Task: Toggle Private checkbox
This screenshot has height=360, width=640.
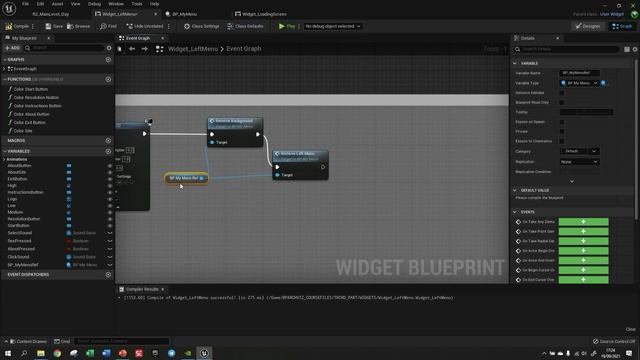Action: [x=562, y=131]
